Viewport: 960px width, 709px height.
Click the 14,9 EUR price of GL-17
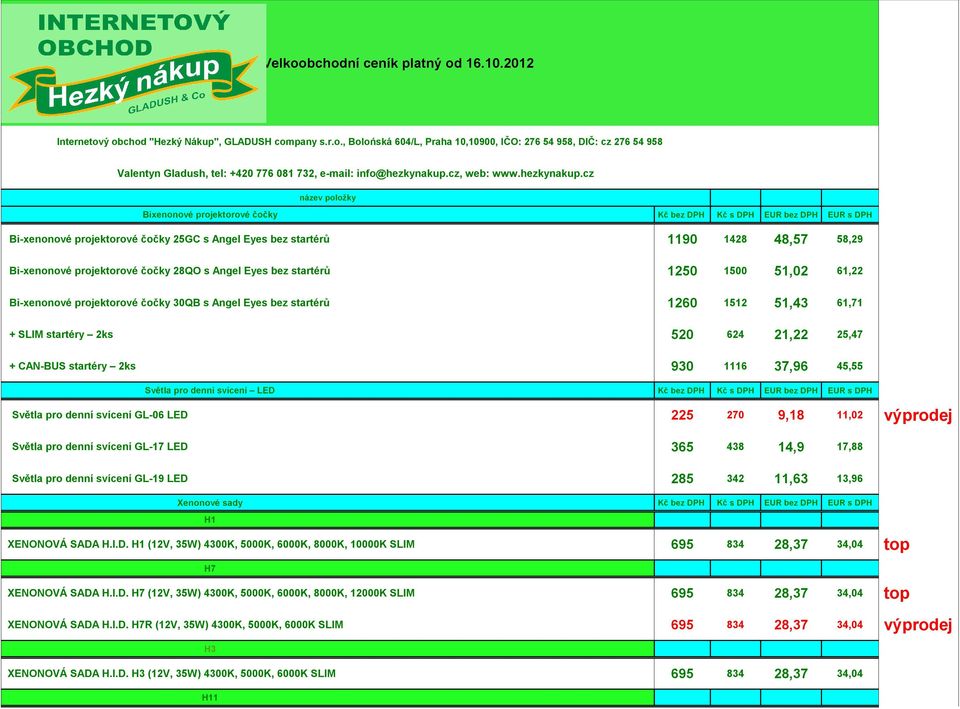[791, 448]
